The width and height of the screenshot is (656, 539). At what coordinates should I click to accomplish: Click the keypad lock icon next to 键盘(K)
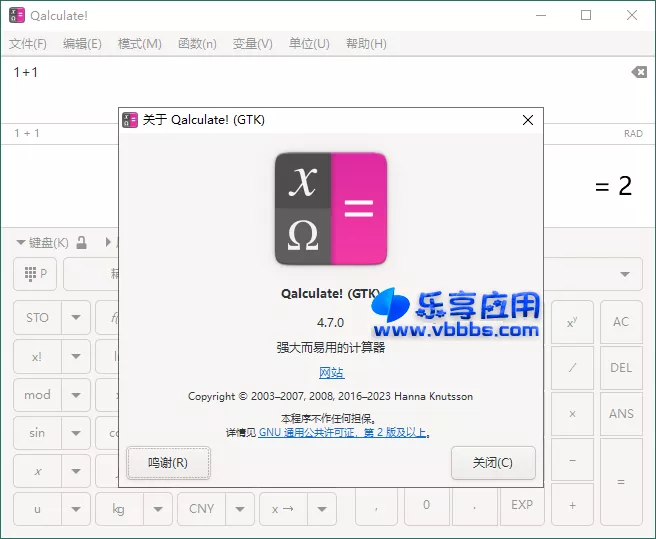tap(82, 242)
